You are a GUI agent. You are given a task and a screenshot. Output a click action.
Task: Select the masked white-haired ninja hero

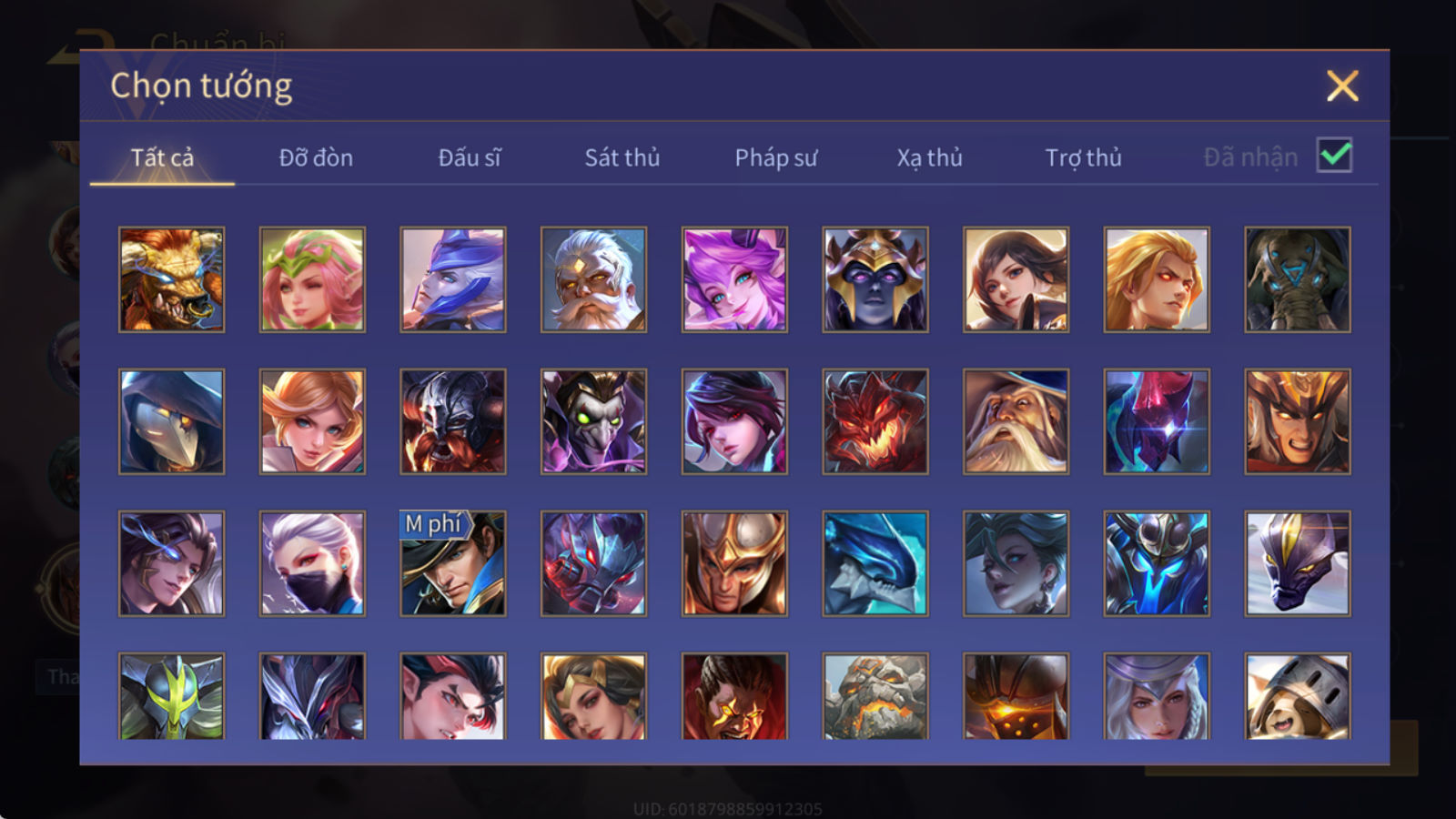click(x=312, y=563)
